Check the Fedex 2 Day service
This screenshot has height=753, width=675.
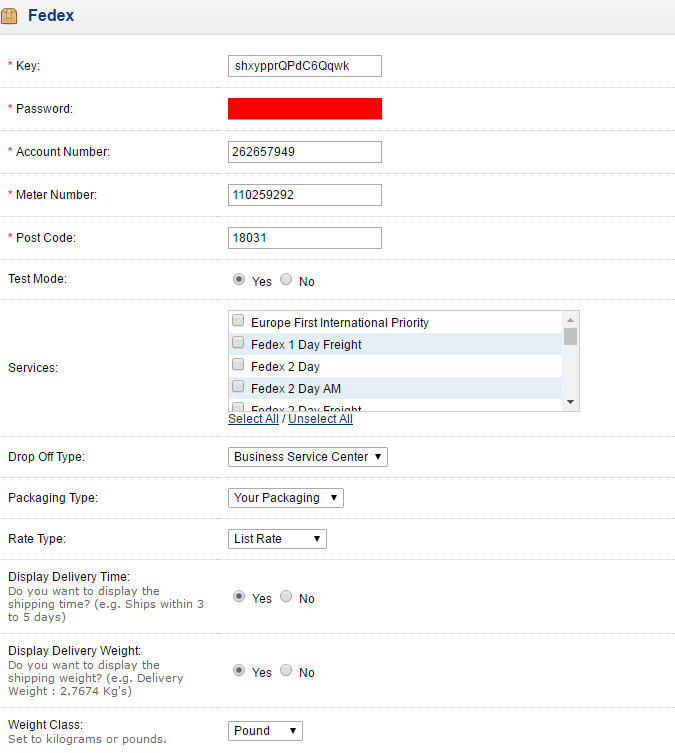point(238,364)
